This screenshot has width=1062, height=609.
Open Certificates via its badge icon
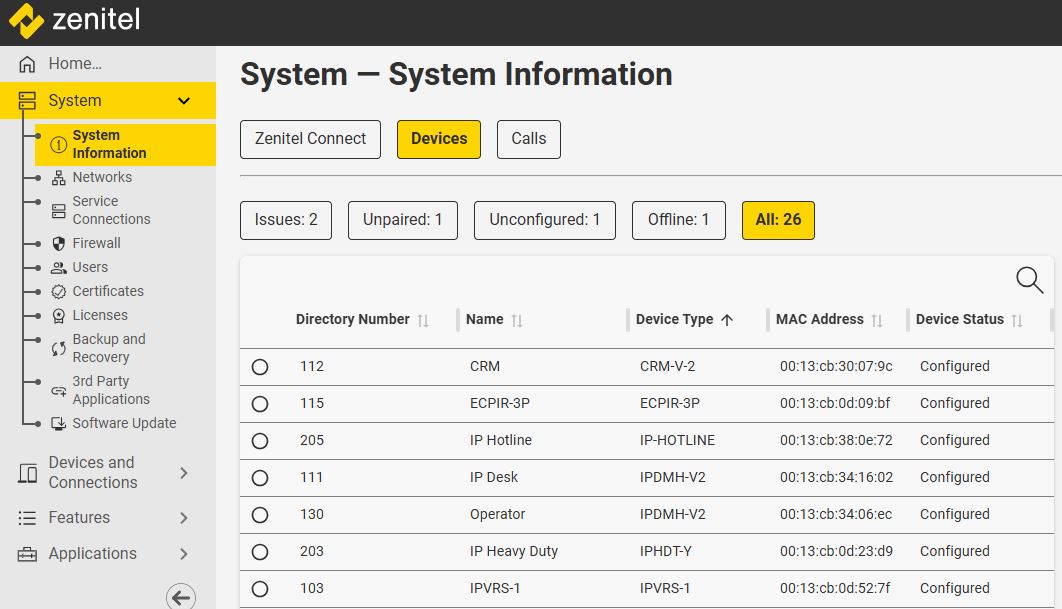click(59, 292)
